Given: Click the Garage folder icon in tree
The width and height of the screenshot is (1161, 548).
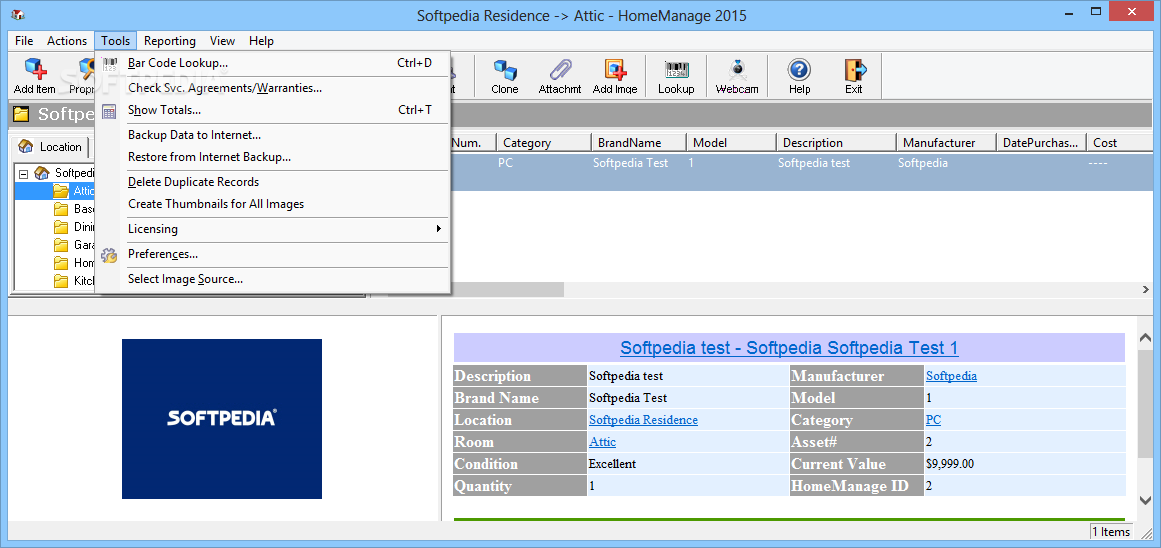Looking at the screenshot, I should pyautogui.click(x=61, y=245).
